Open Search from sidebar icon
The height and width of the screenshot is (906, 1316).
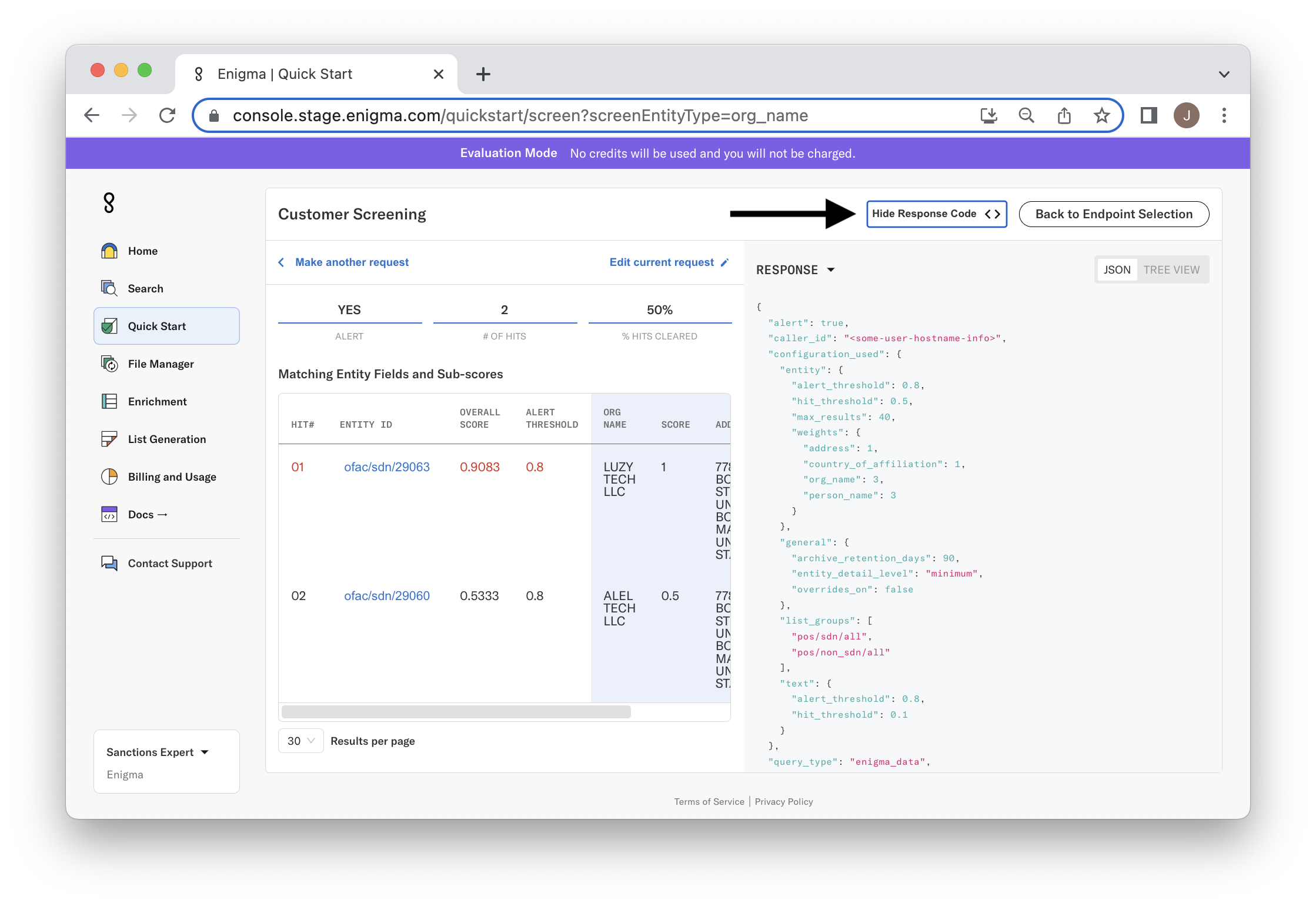(x=109, y=288)
